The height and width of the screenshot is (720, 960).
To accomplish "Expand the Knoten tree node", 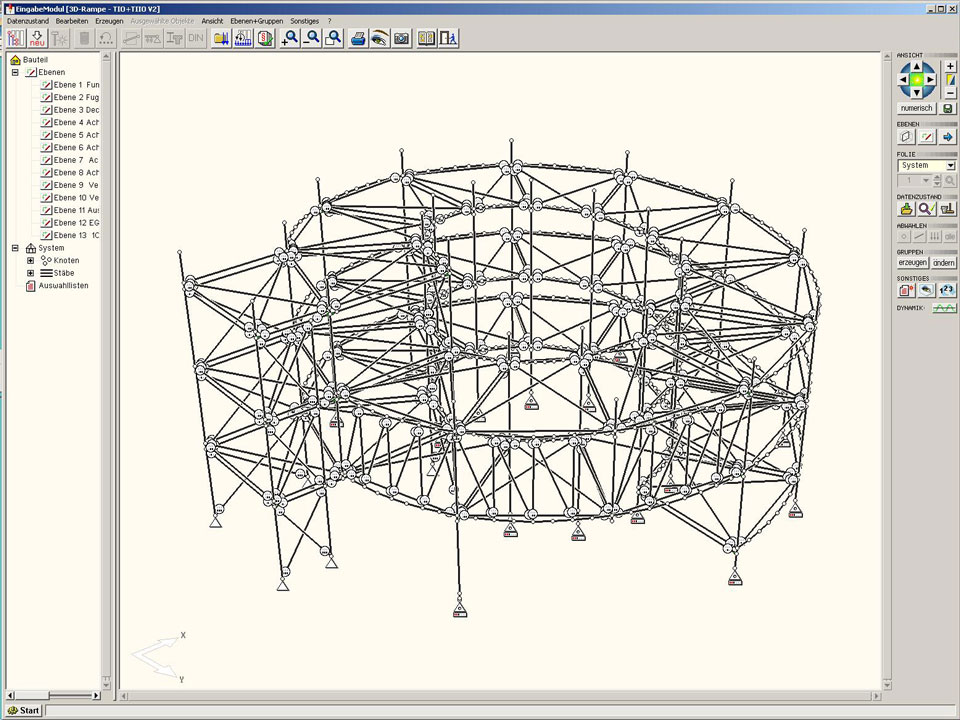I will 30,260.
